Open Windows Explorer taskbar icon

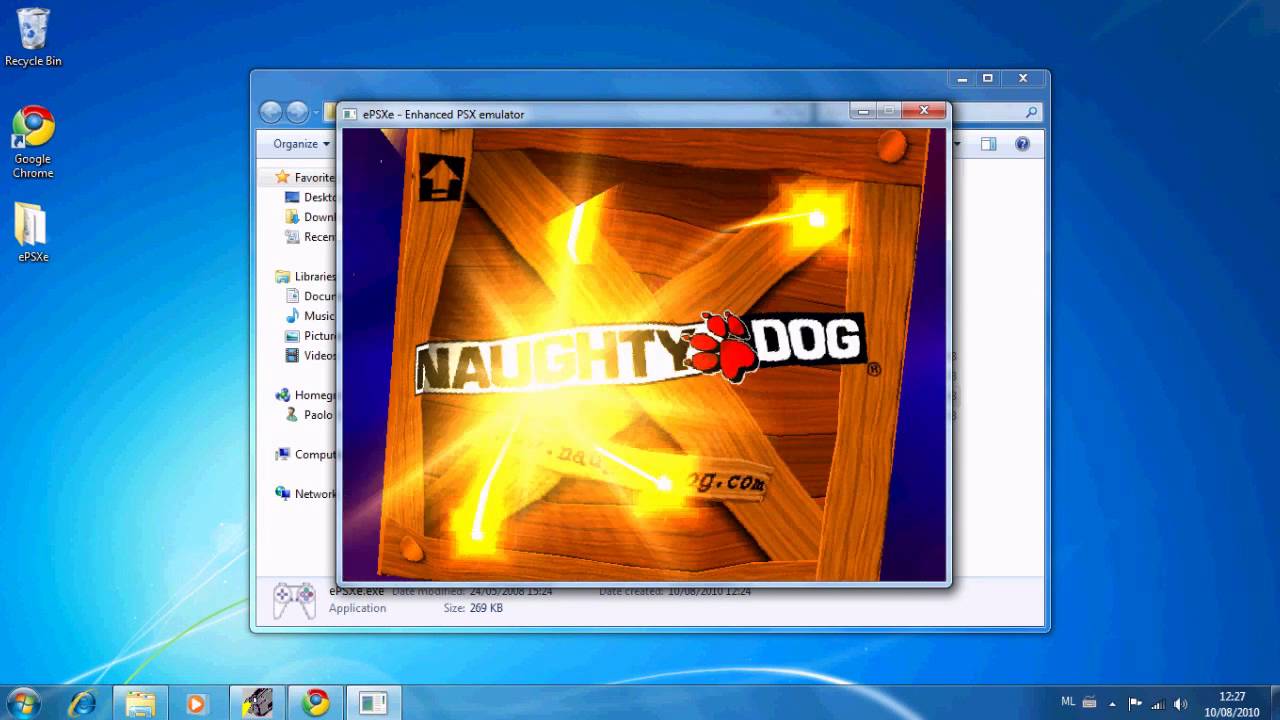pyautogui.click(x=140, y=703)
